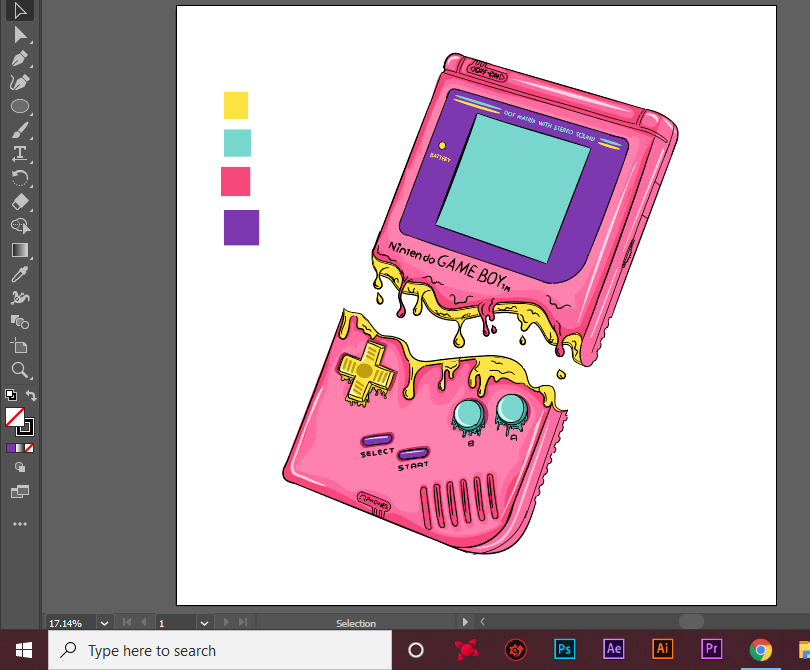Switch to Illustrator on the taskbar
This screenshot has height=670, width=810.
pyautogui.click(x=663, y=649)
